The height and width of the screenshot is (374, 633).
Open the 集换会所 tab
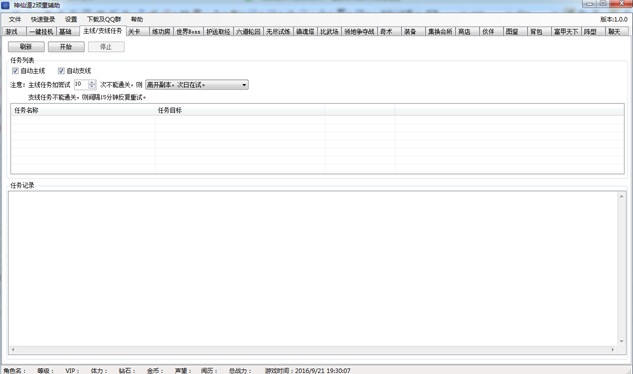coord(440,32)
